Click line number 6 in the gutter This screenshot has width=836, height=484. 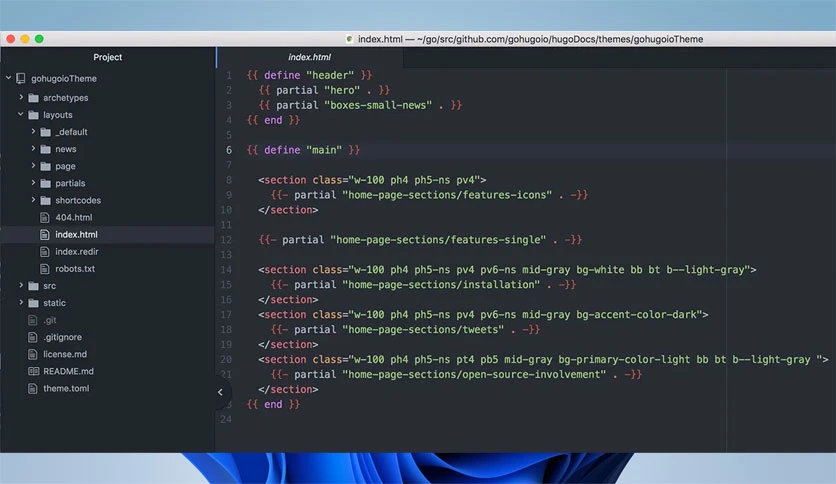(229, 150)
